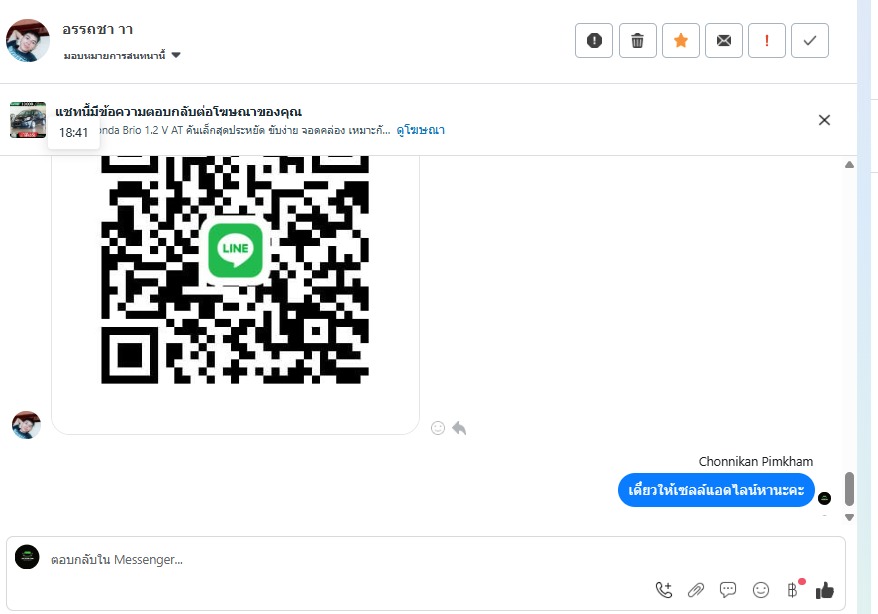Reply to the QR code message with the arrow icon
Viewport: 878px width, 614px height.
[459, 428]
